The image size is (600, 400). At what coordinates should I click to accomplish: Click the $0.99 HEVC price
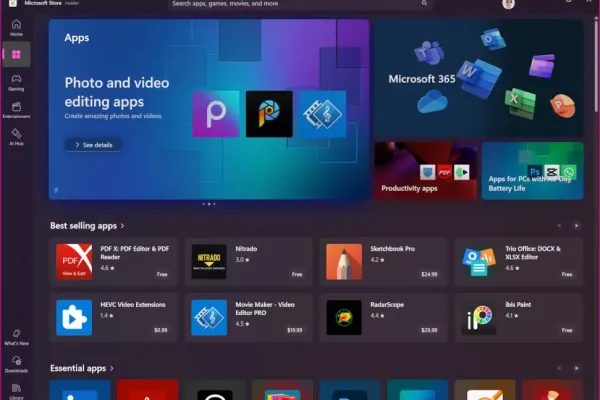coord(161,330)
